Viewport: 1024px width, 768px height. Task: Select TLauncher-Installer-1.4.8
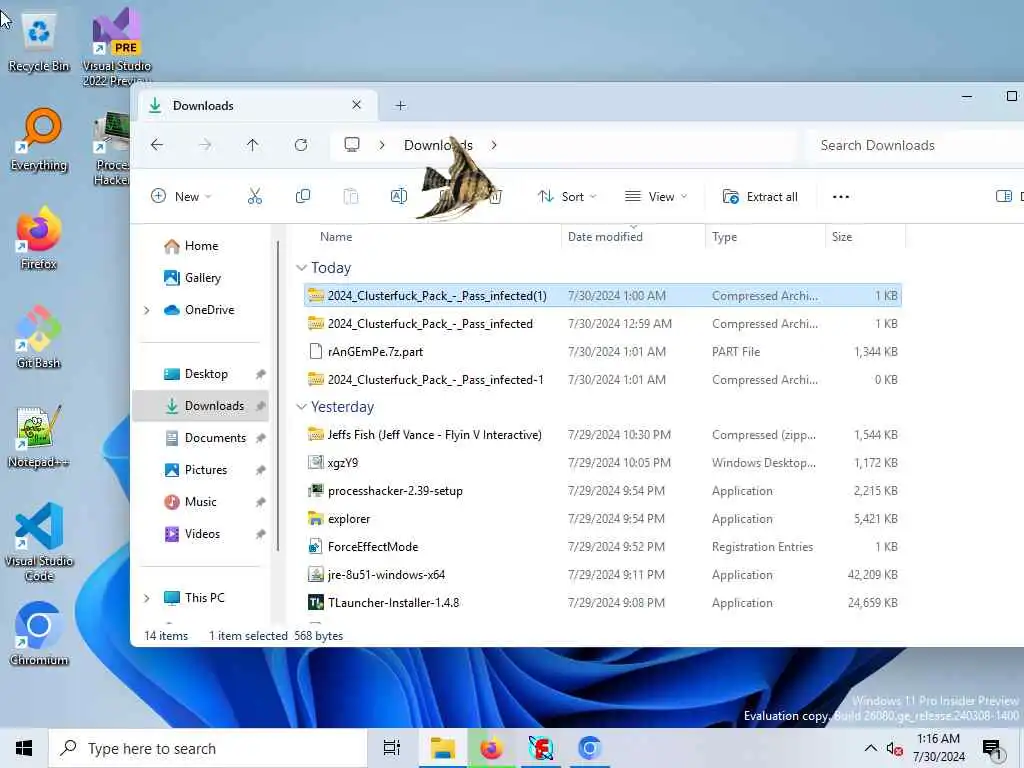coord(602,603)
